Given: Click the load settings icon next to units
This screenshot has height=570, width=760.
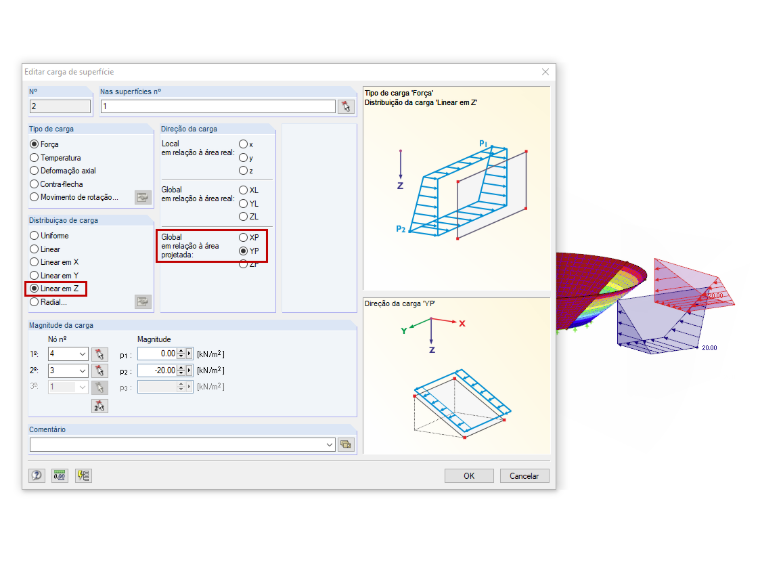Looking at the screenshot, I should (x=83, y=475).
